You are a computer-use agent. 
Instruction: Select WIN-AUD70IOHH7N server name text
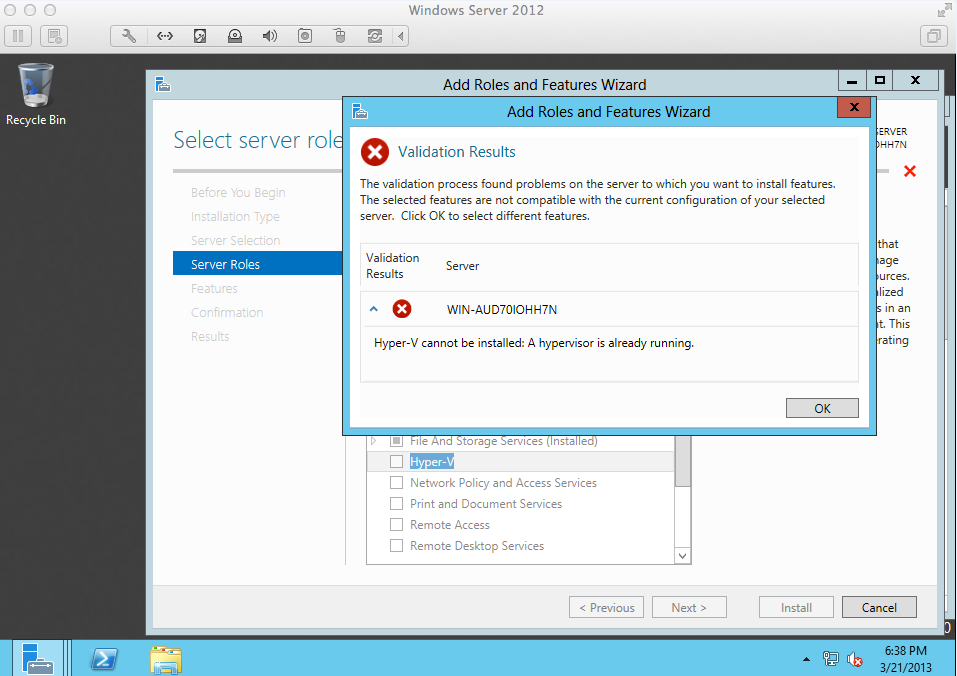502,309
